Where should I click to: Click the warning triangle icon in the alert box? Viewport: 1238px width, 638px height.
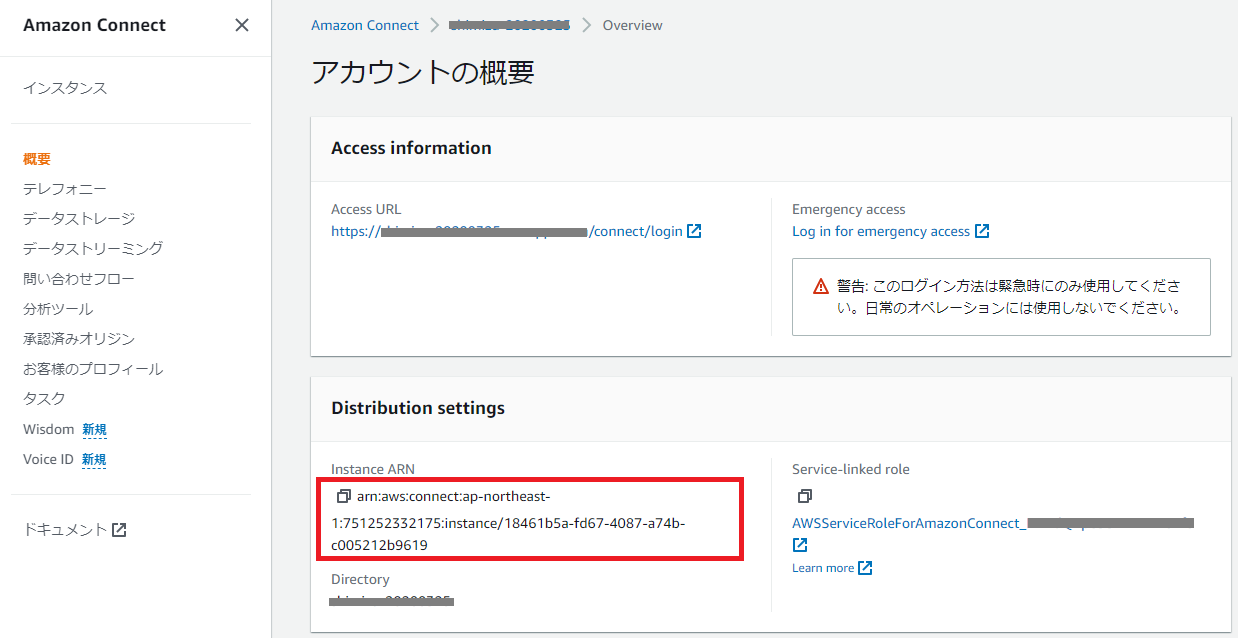(821, 286)
